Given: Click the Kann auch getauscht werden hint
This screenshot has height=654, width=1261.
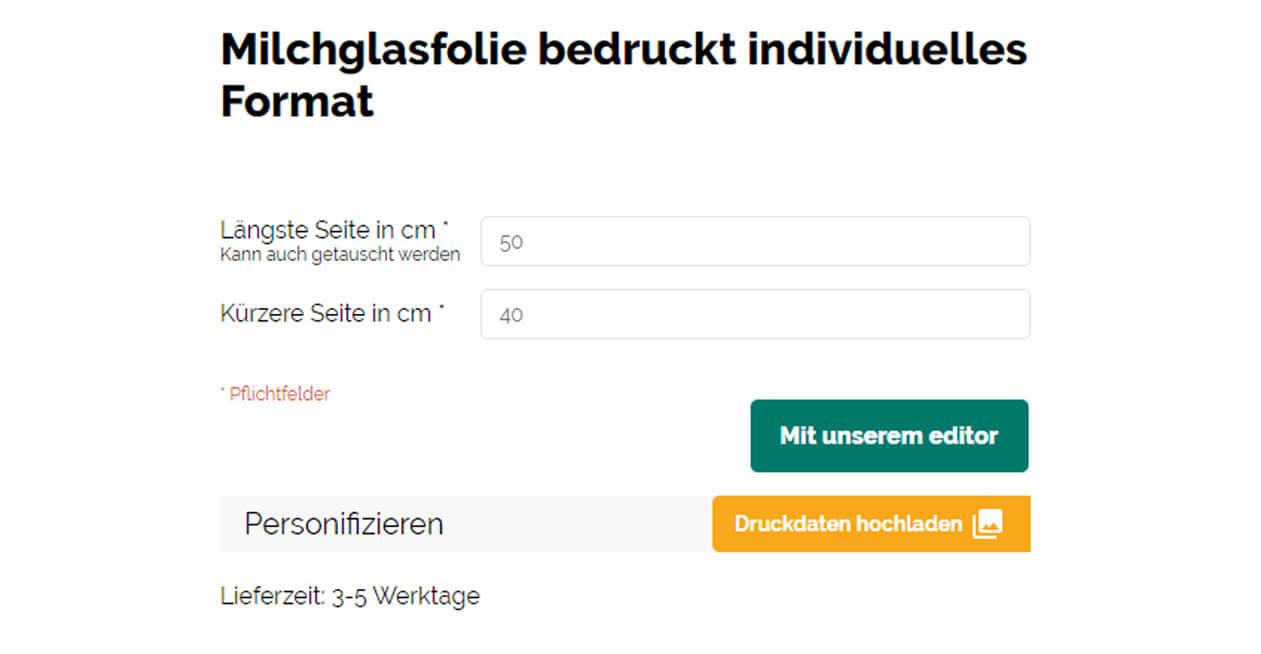Looking at the screenshot, I should point(340,255).
